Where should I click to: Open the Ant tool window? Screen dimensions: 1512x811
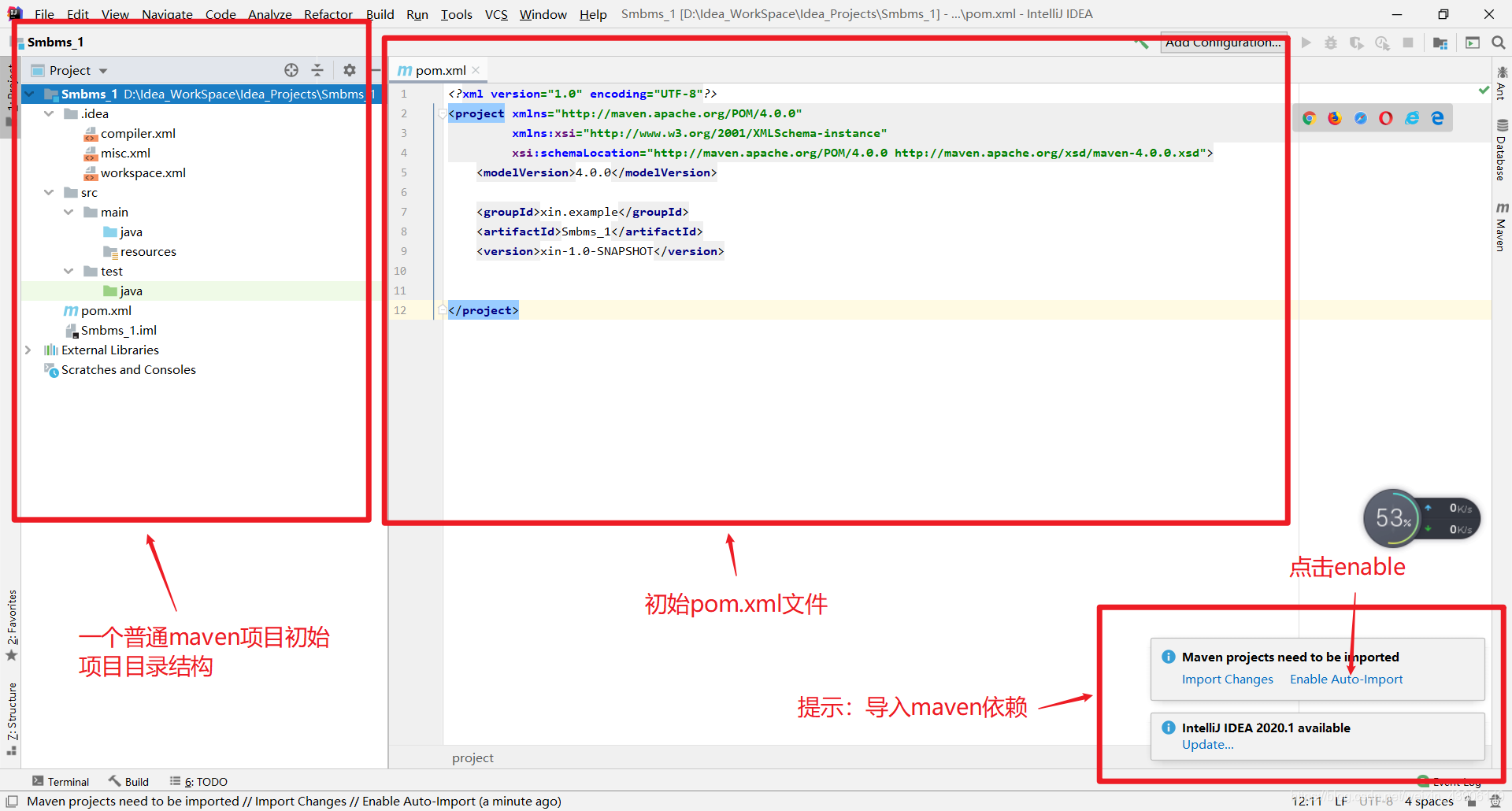point(1502,83)
